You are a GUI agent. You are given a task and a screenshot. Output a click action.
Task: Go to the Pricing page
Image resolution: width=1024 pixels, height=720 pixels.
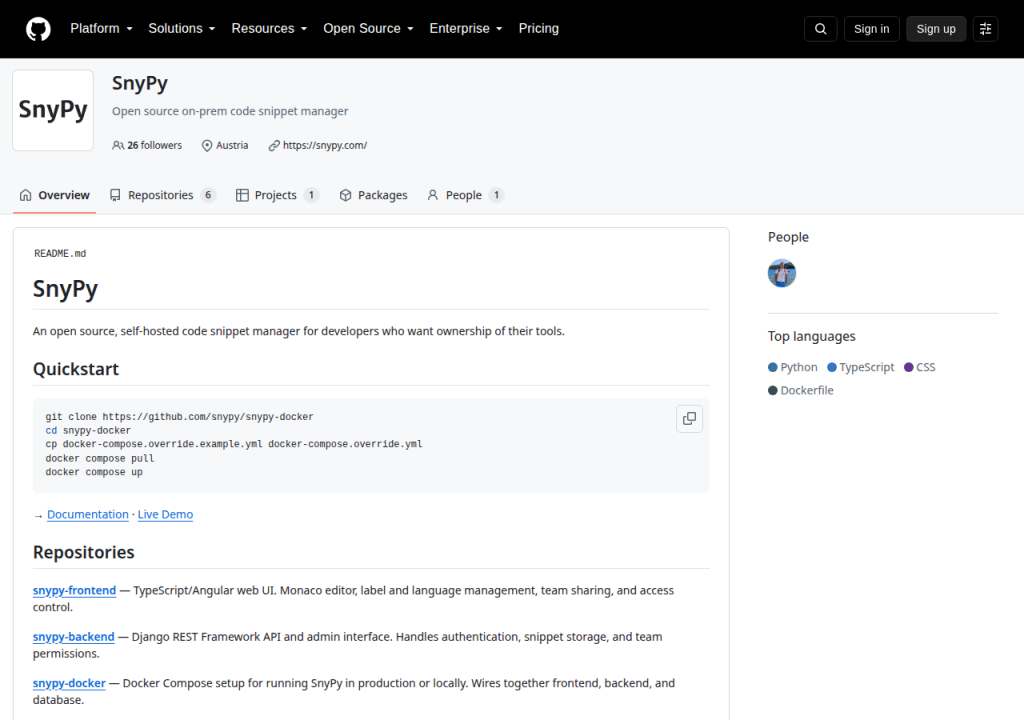(x=539, y=29)
